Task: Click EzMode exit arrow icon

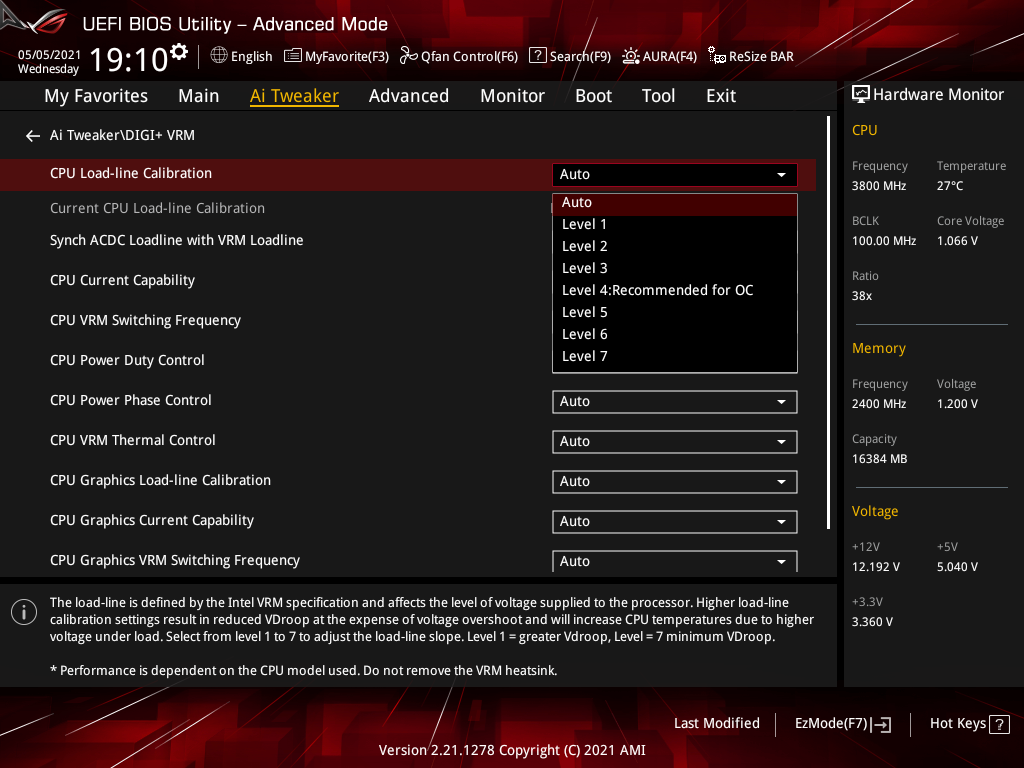Action: pos(882,724)
